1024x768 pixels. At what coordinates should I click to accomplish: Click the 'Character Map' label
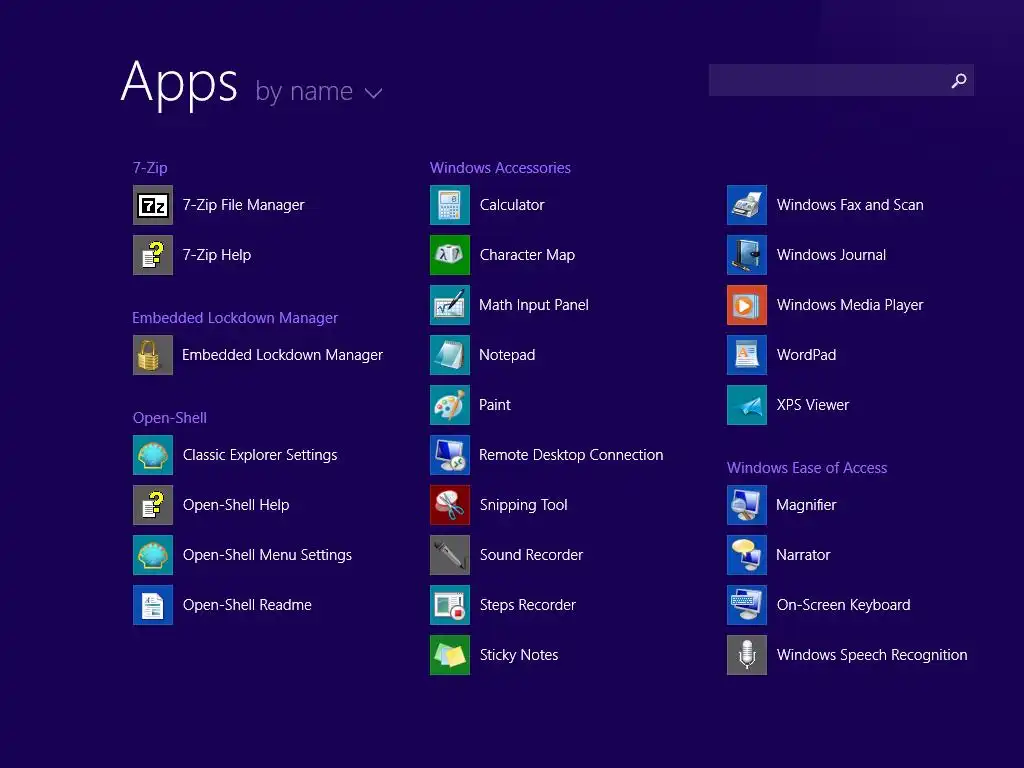click(528, 255)
